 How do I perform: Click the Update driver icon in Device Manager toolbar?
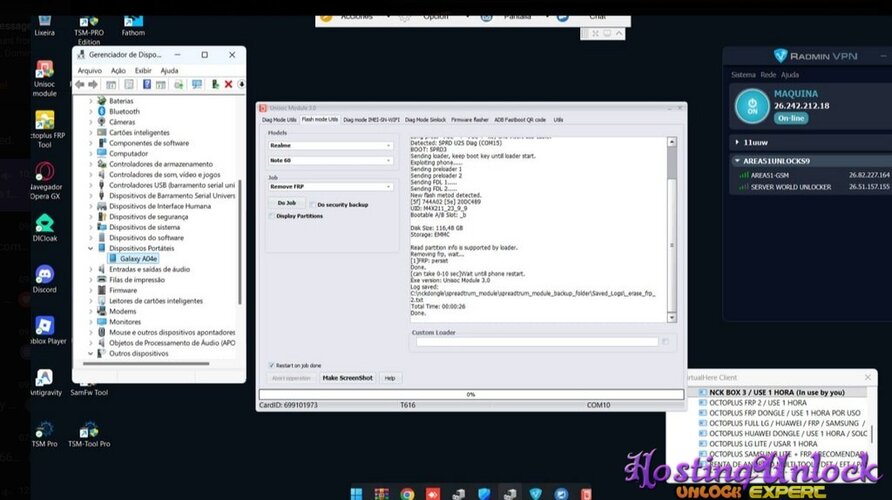click(179, 85)
